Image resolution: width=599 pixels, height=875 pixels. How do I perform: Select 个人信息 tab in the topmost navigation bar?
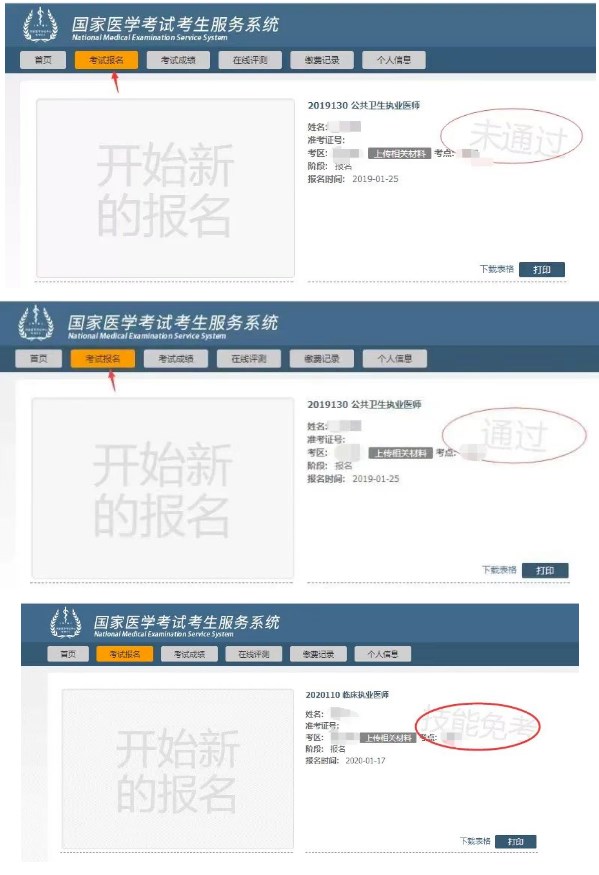(x=394, y=60)
